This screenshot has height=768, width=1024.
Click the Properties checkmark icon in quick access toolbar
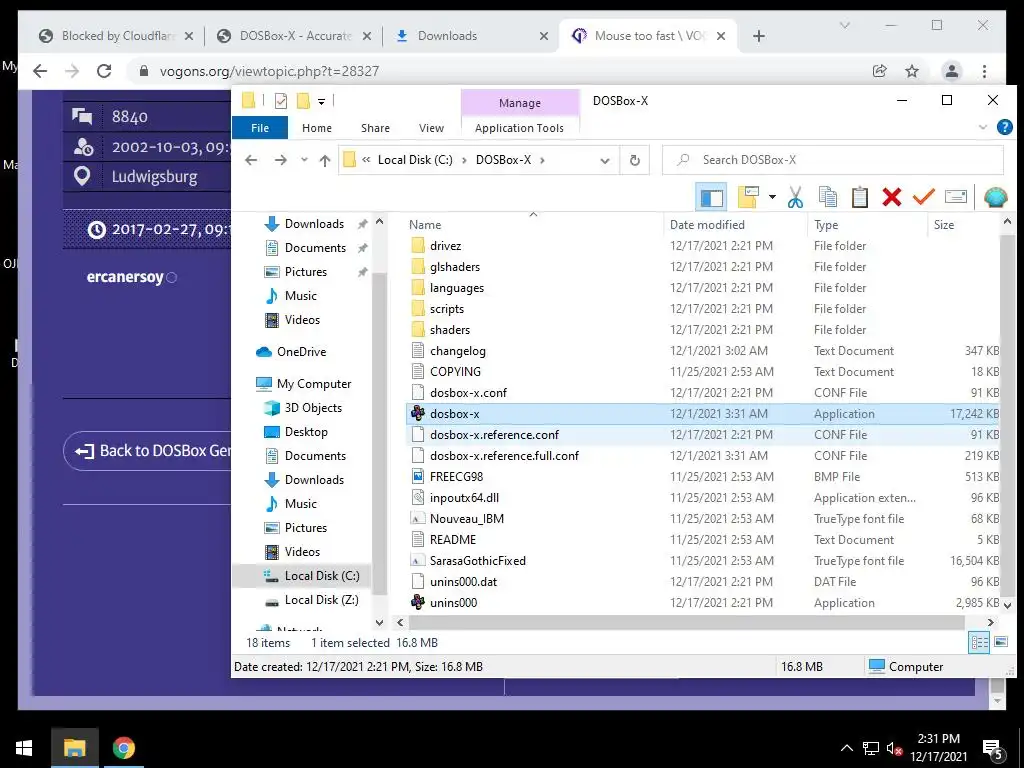pyautogui.click(x=281, y=101)
